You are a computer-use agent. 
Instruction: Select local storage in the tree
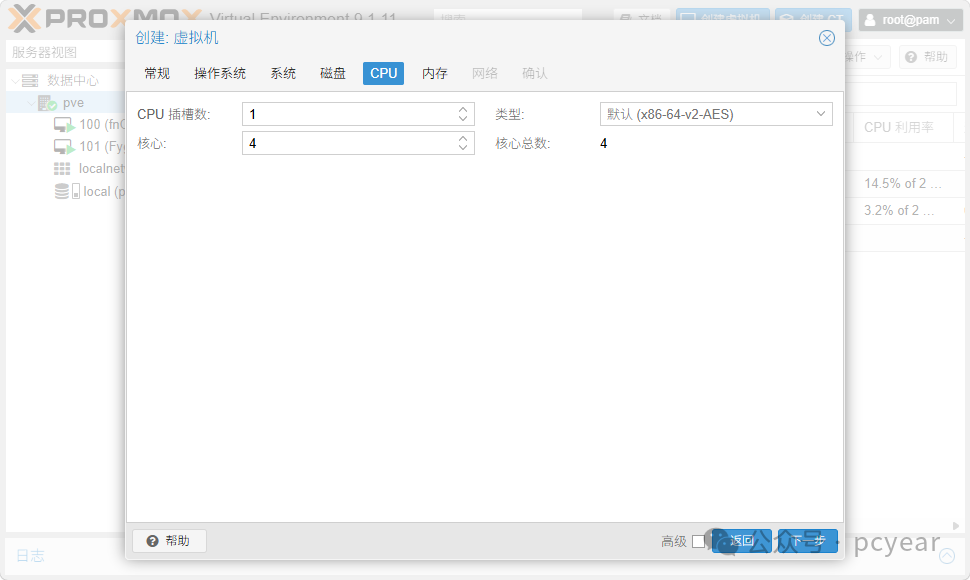(x=104, y=192)
